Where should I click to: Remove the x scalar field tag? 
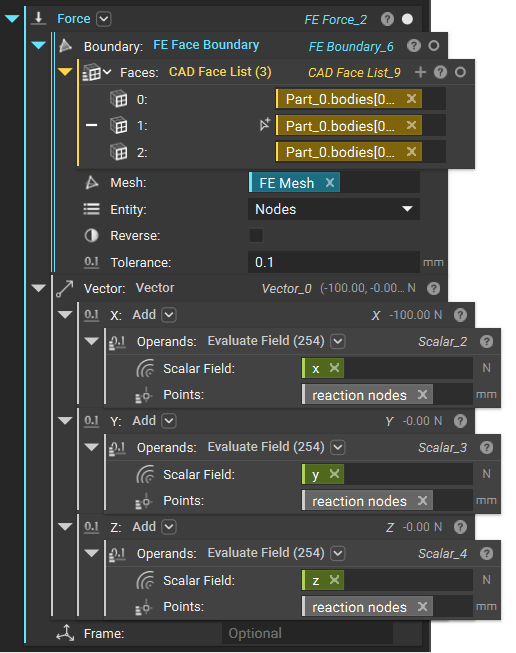[334, 368]
